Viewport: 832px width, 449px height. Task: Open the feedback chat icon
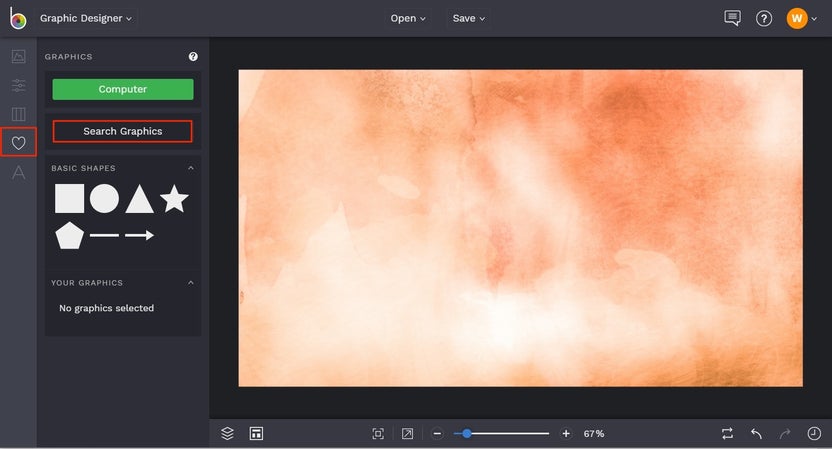(x=732, y=19)
